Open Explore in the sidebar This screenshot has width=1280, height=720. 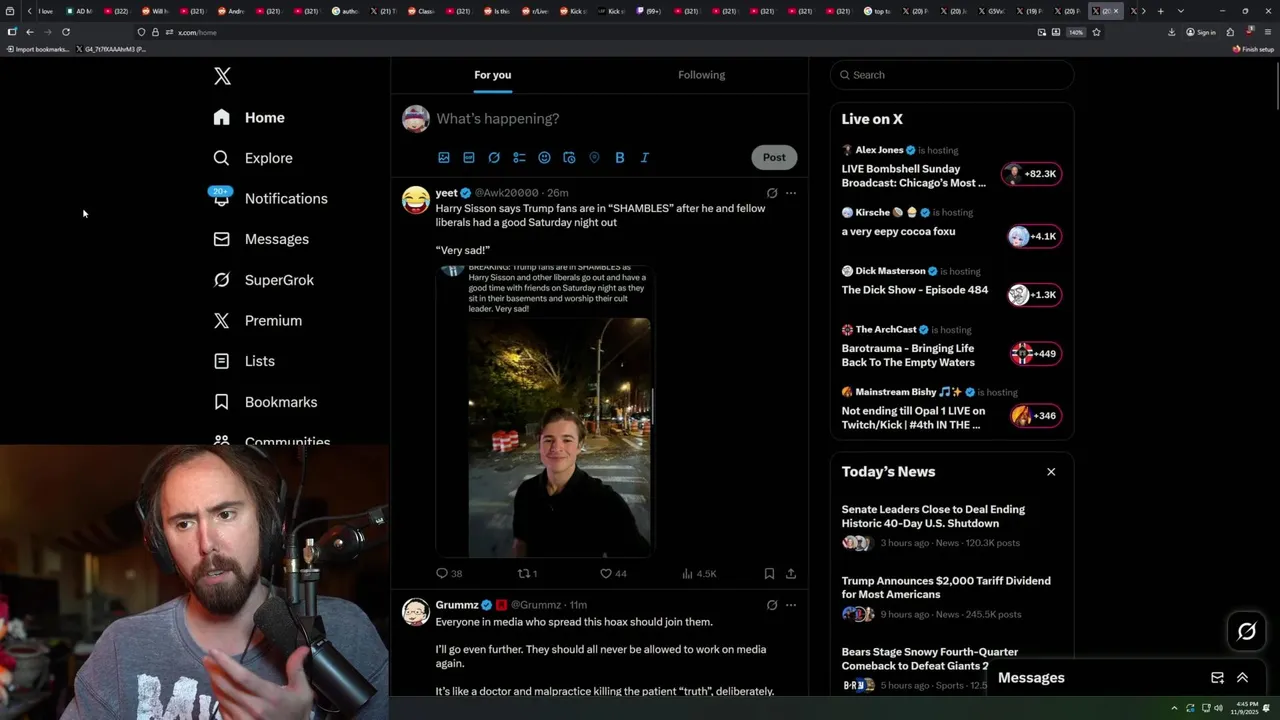[x=253, y=158]
